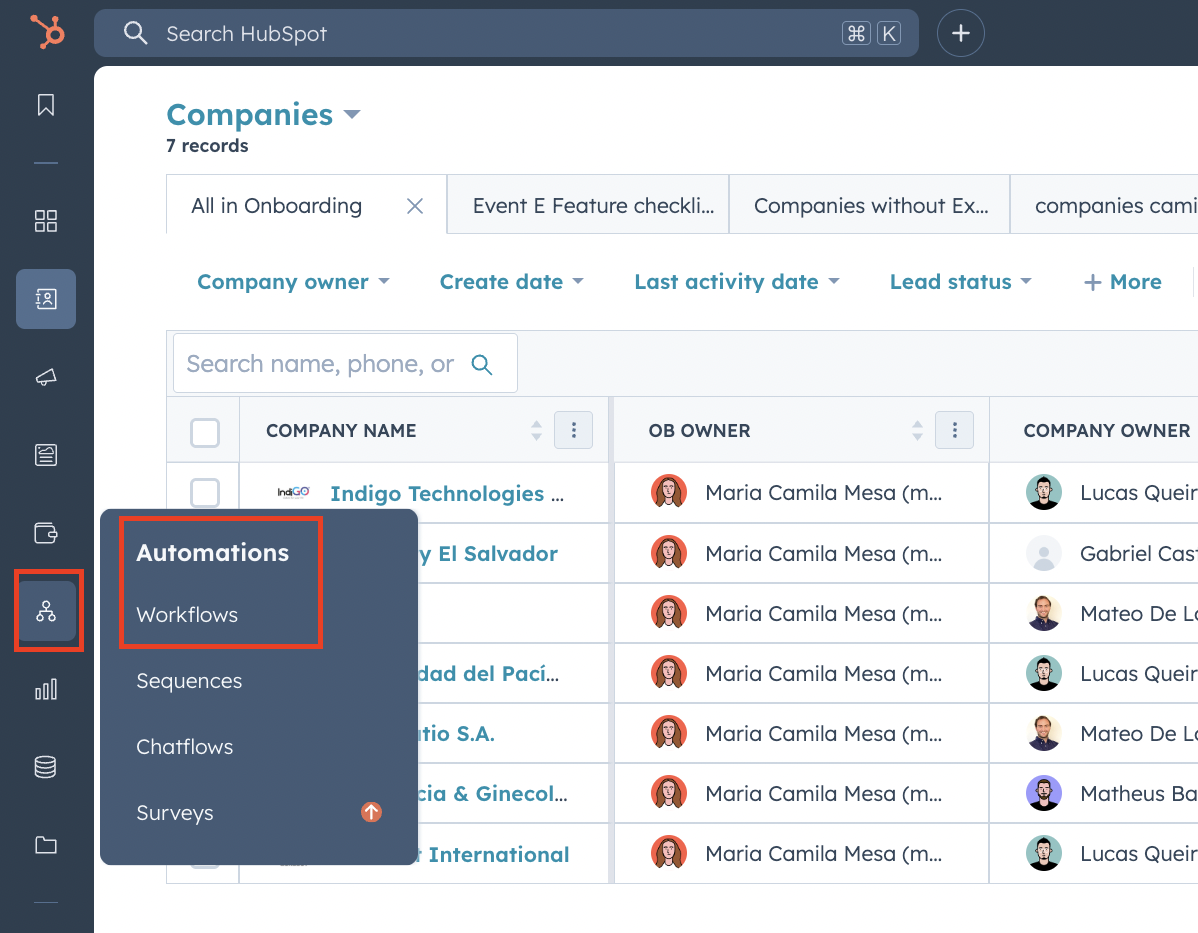Click the Command-K shortcut hint
Viewport: 1198px width, 933px height.
871,33
